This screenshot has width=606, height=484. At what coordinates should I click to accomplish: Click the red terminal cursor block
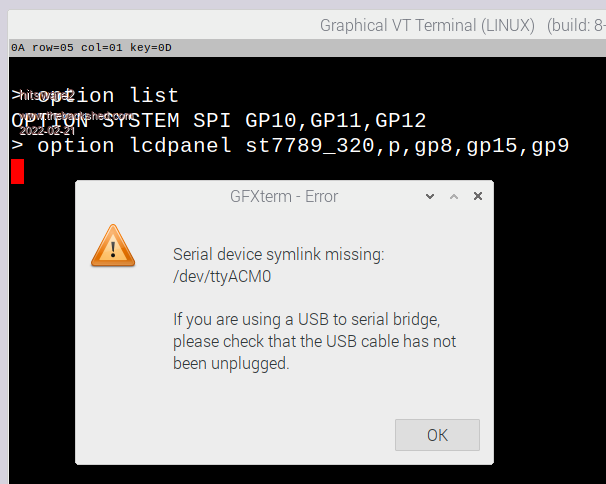pos(17,171)
